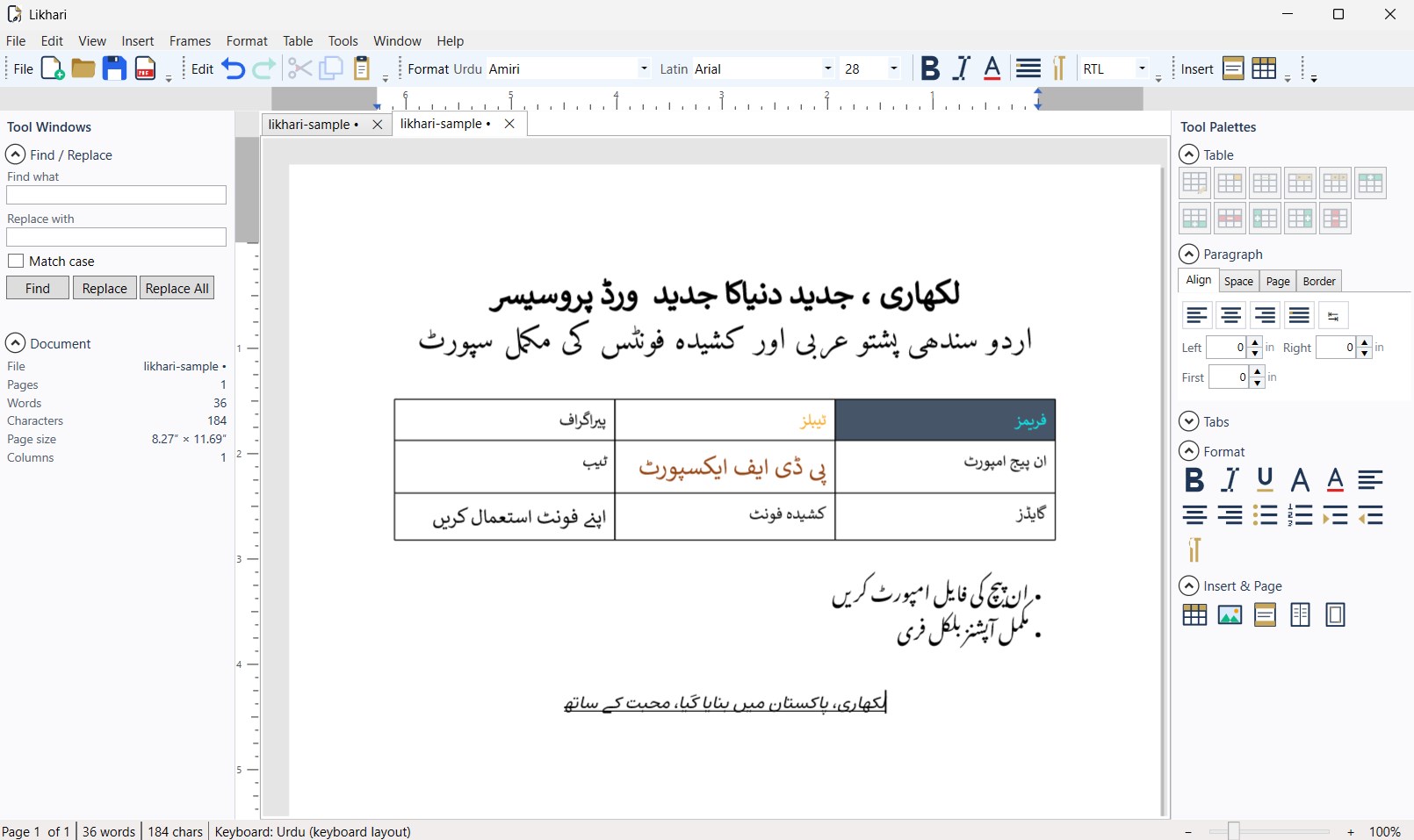The width and height of the screenshot is (1414, 840).
Task: Click the Replace button
Action: coord(105,288)
